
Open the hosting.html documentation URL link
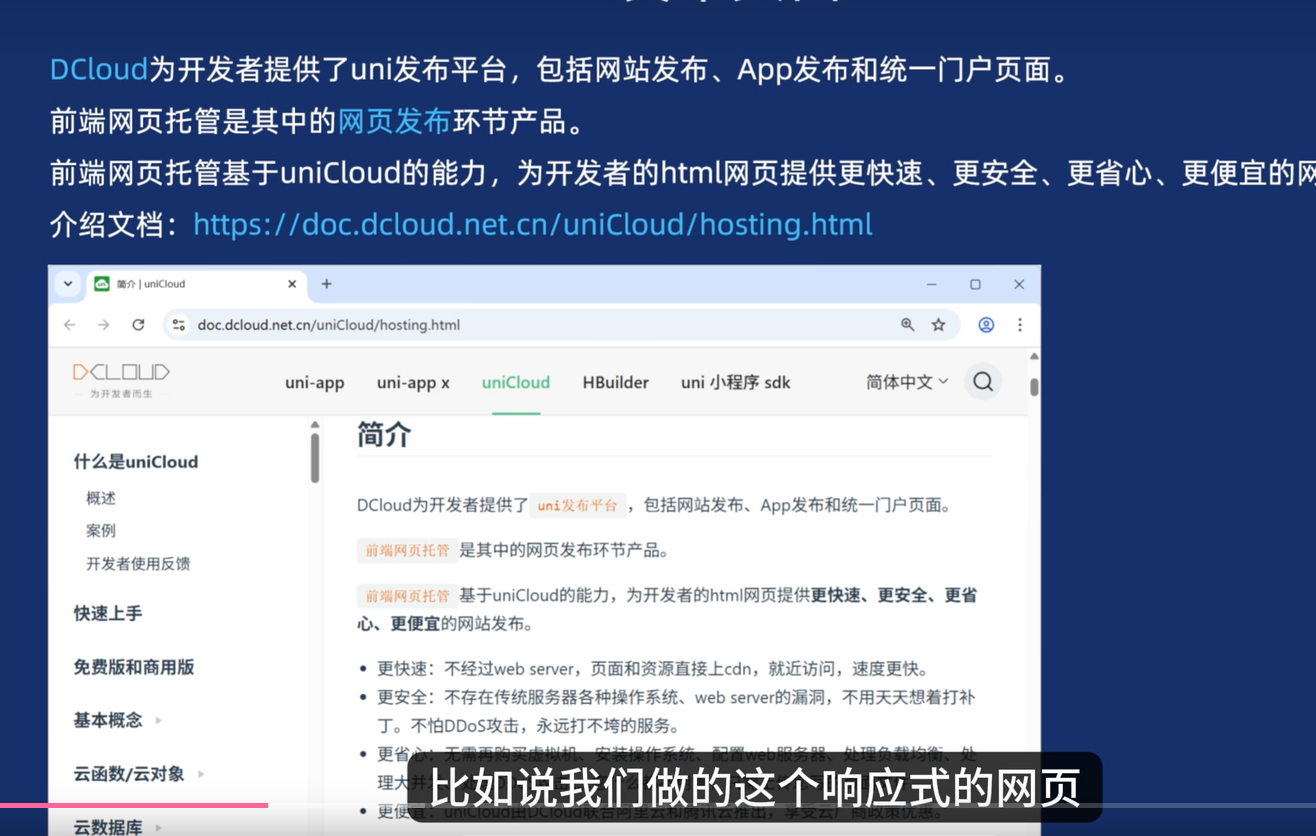point(533,224)
